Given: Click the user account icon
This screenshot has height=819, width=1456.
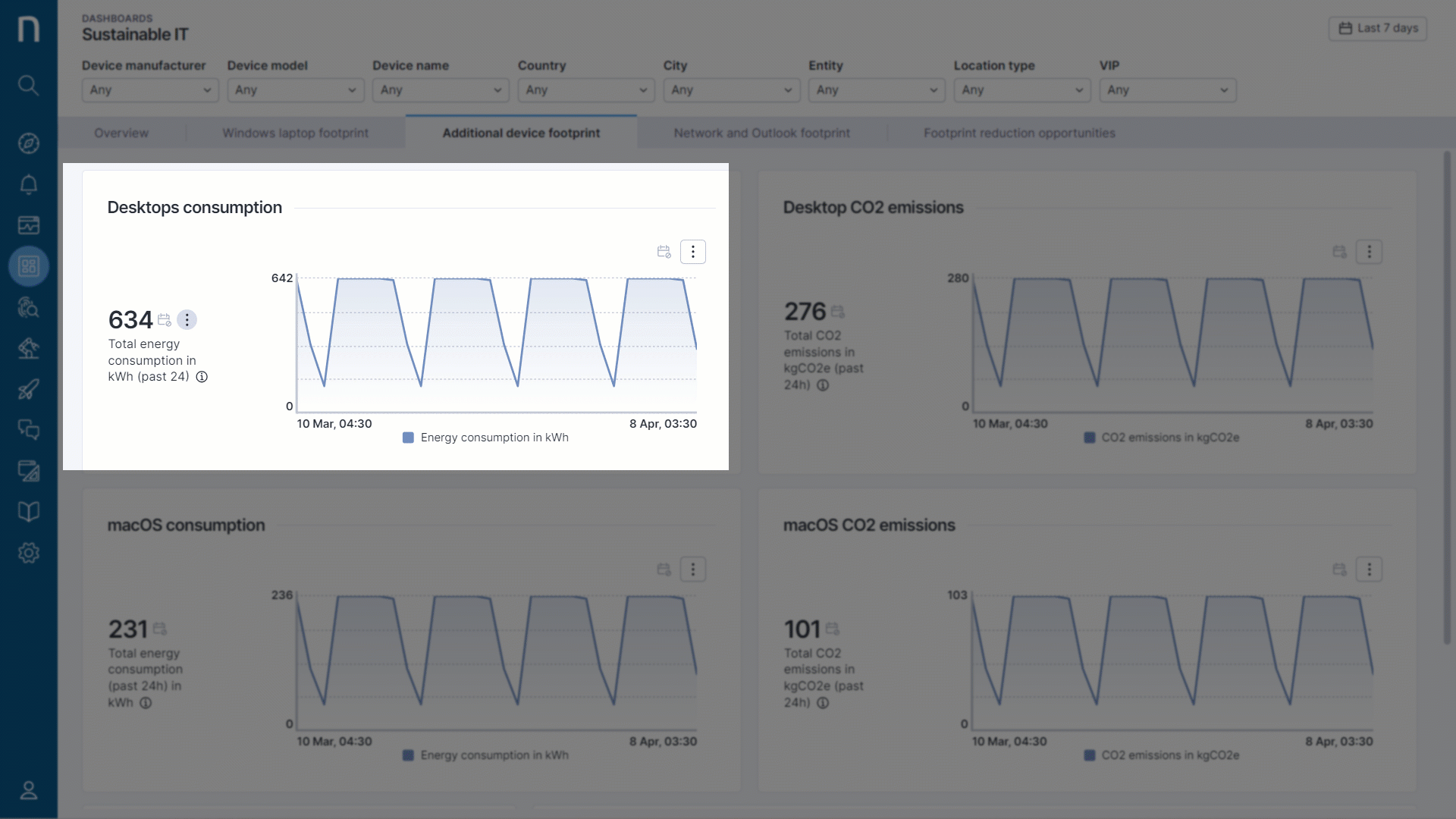Looking at the screenshot, I should [x=28, y=790].
